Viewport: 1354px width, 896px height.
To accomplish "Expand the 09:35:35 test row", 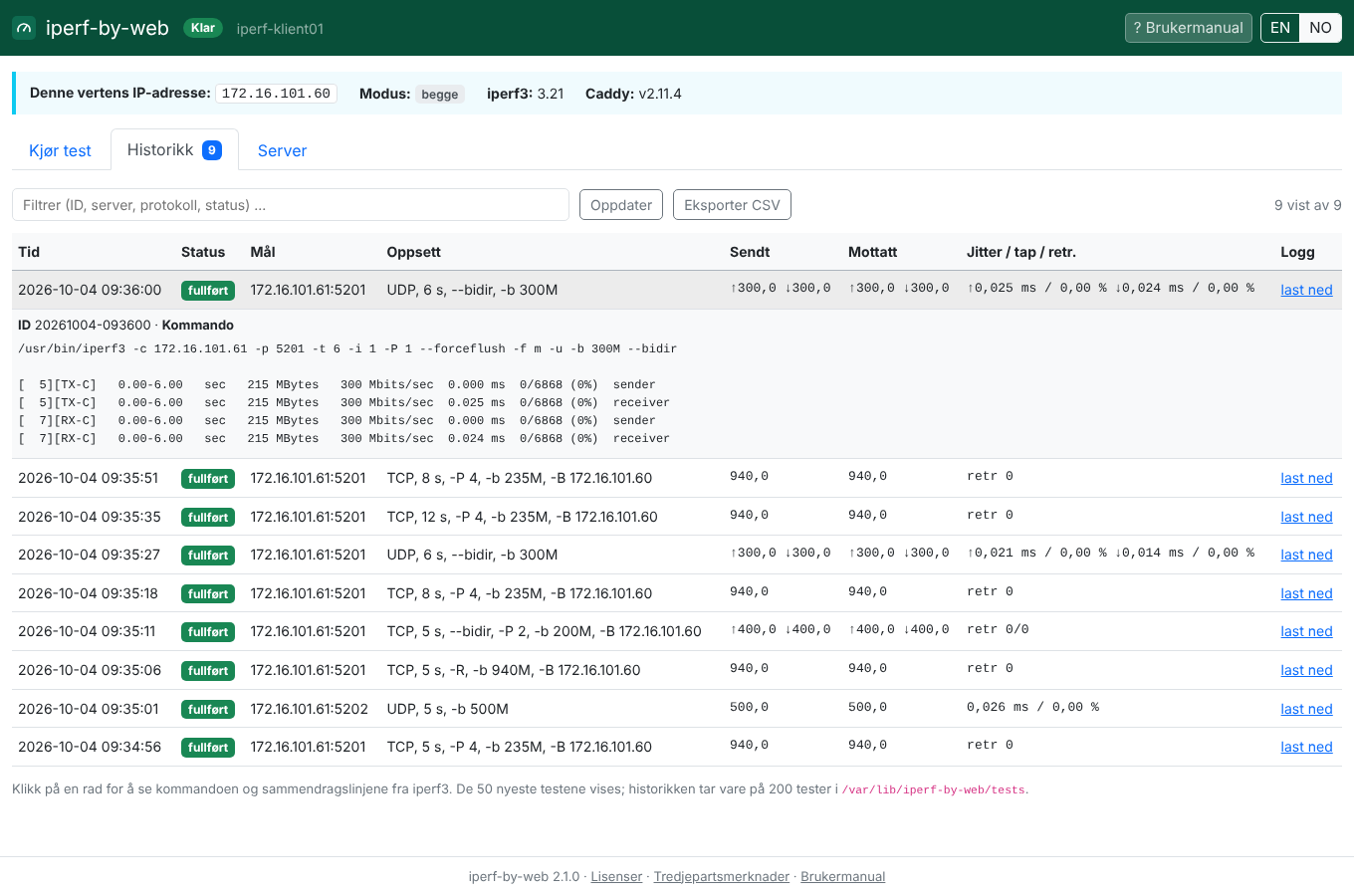I will (x=677, y=517).
